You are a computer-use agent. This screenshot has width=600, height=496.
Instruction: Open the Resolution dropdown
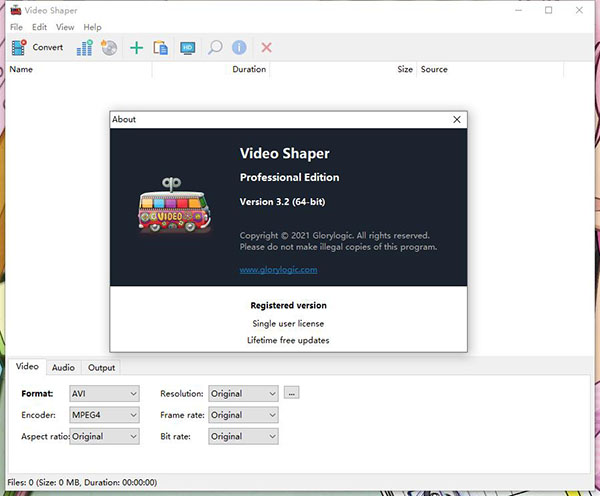tap(243, 394)
